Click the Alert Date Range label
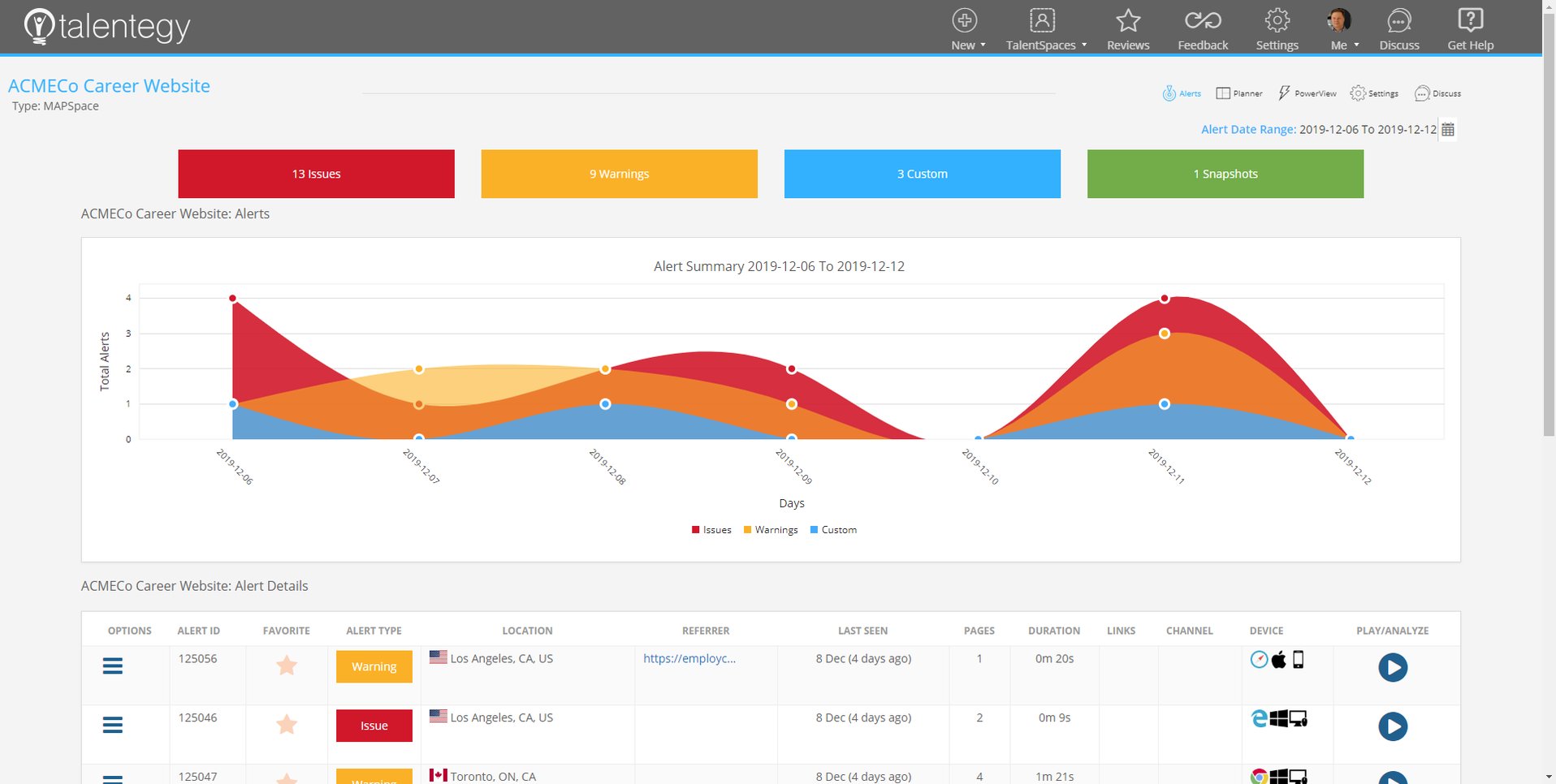The width and height of the screenshot is (1556, 784). [x=1248, y=129]
